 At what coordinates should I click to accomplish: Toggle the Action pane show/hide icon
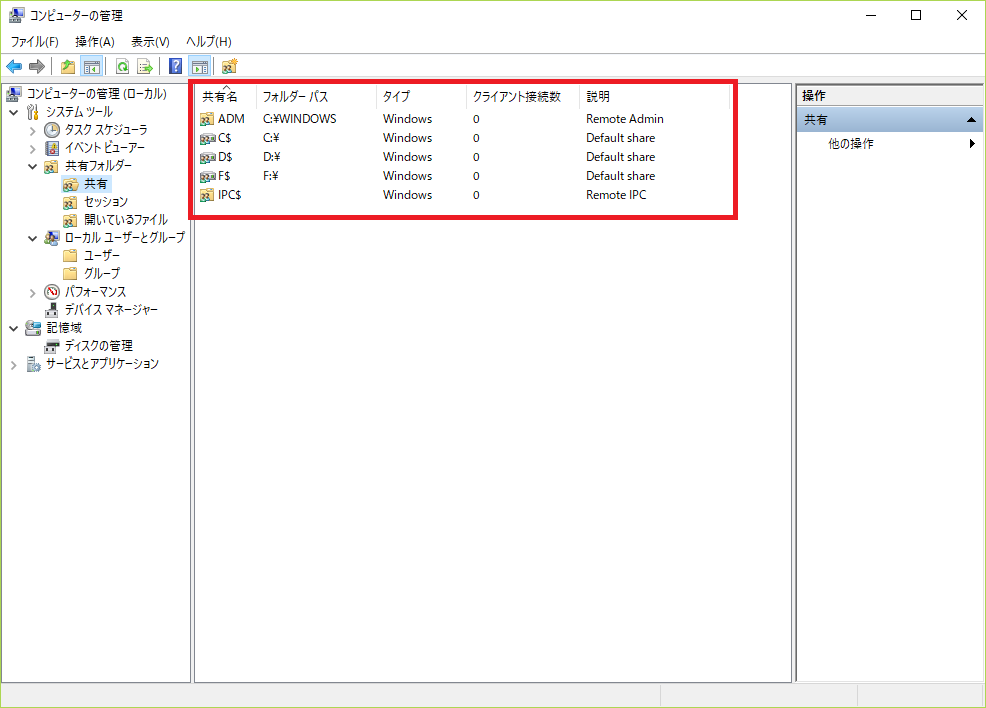pos(200,67)
